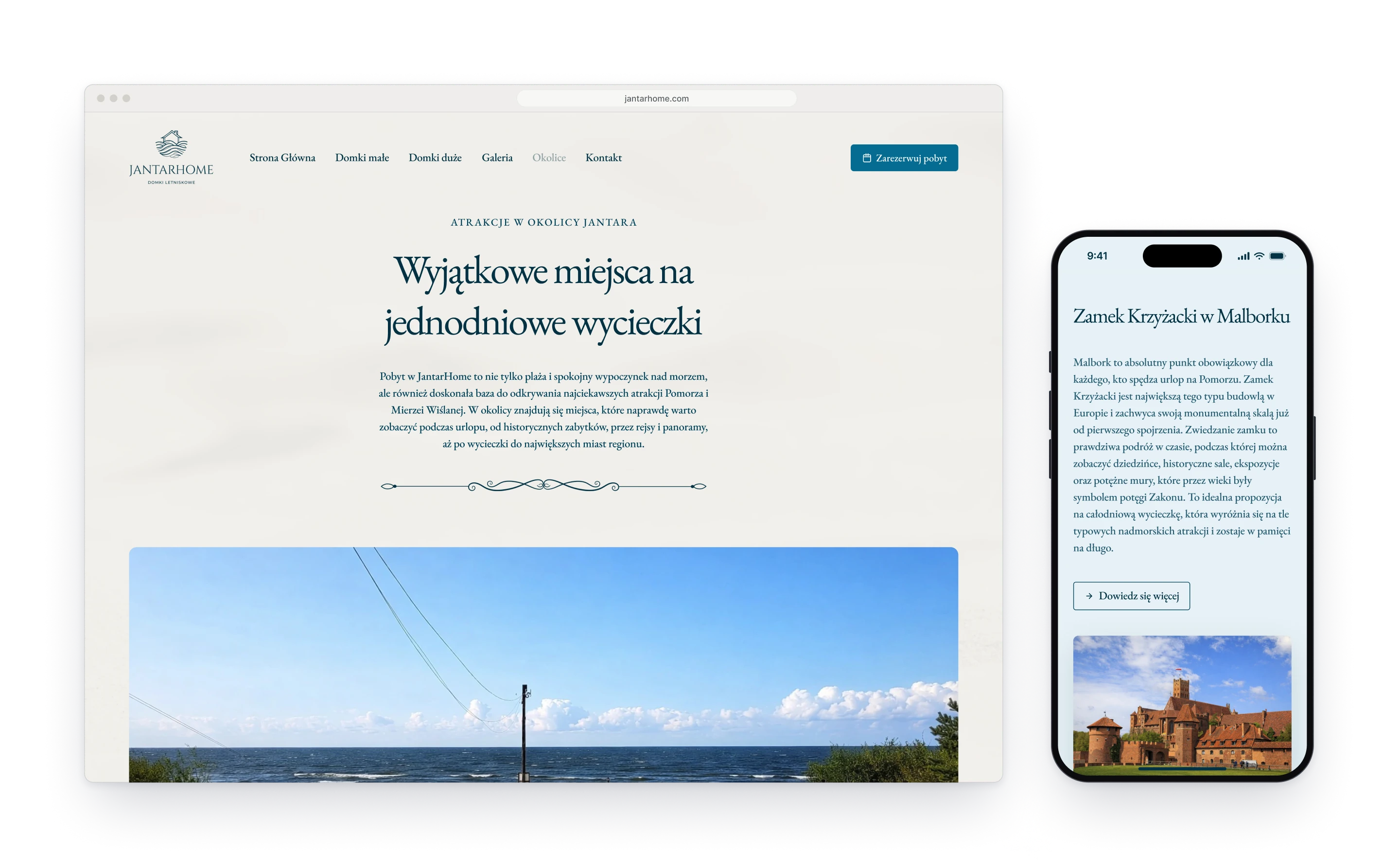This screenshot has width=1400, height=867.
Task: Click the Dowiedz się więcej button
Action: [x=1131, y=596]
